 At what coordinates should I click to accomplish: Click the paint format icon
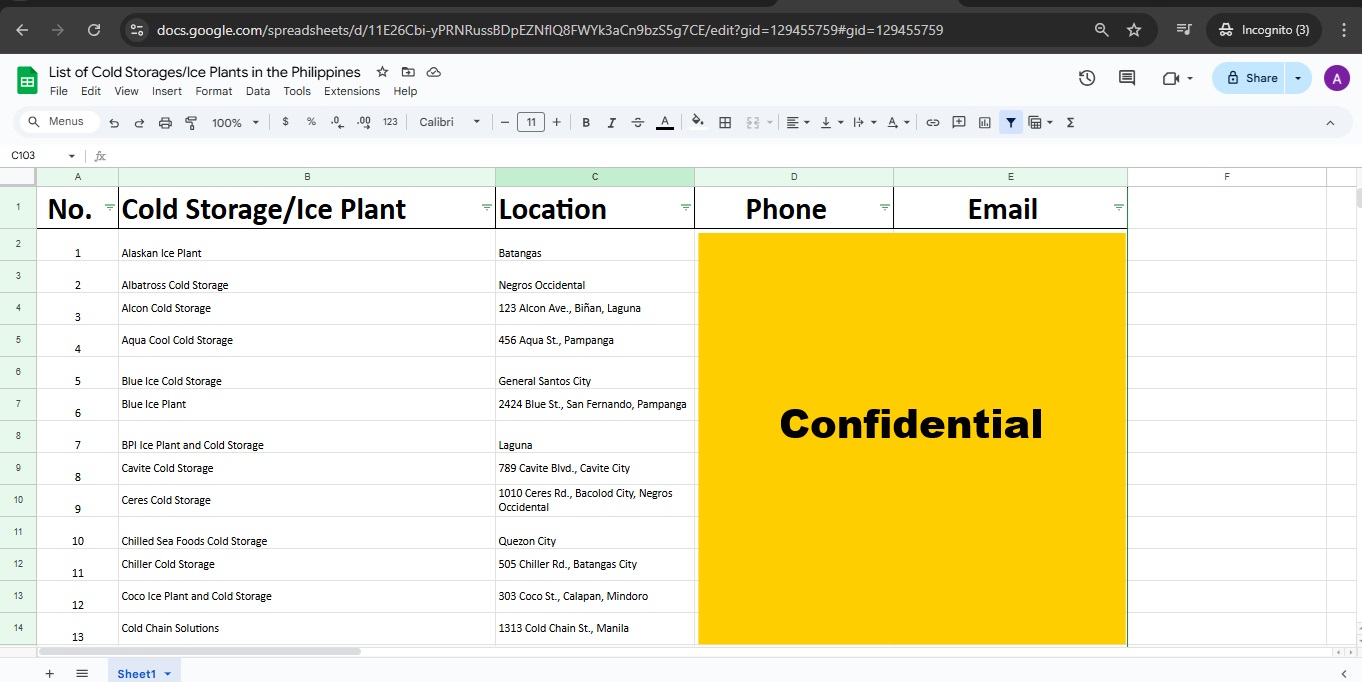pyautogui.click(x=191, y=123)
